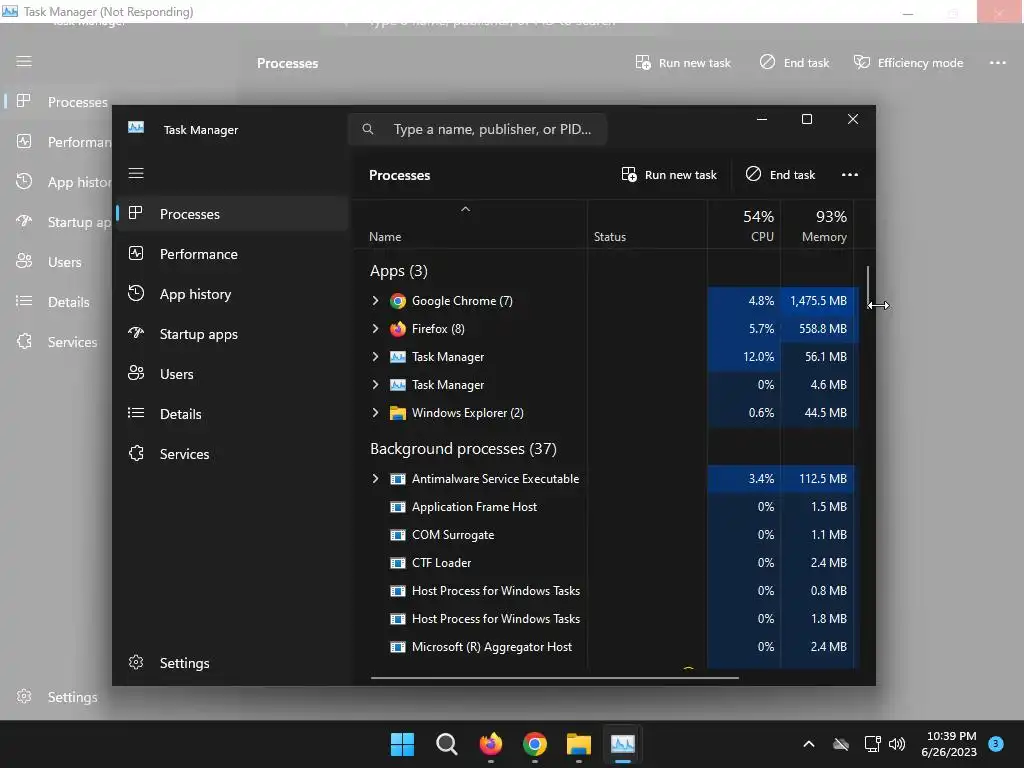This screenshot has width=1024, height=768.
Task: Click the Windows Explorer folder icon in process list
Action: pos(398,413)
